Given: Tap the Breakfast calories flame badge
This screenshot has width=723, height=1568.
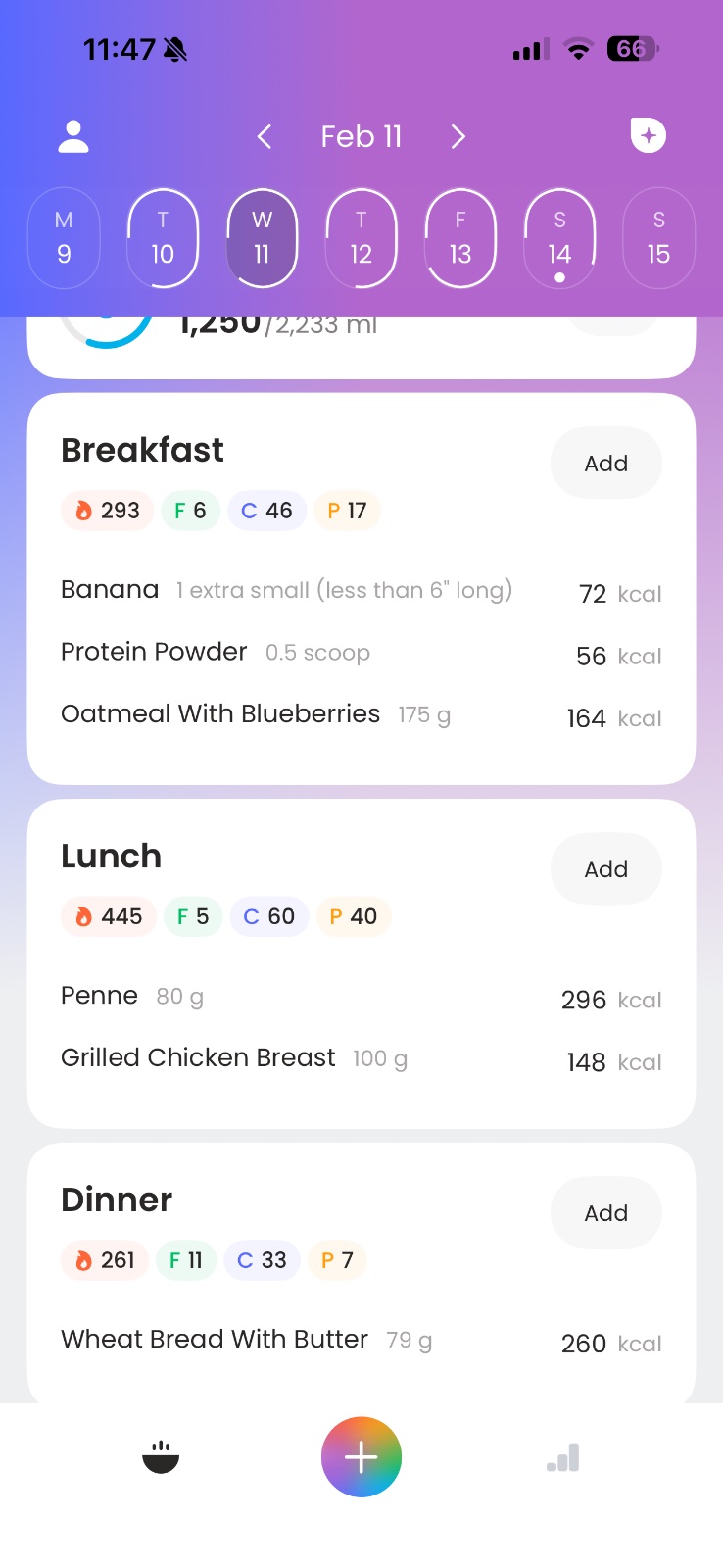Looking at the screenshot, I should (x=108, y=511).
